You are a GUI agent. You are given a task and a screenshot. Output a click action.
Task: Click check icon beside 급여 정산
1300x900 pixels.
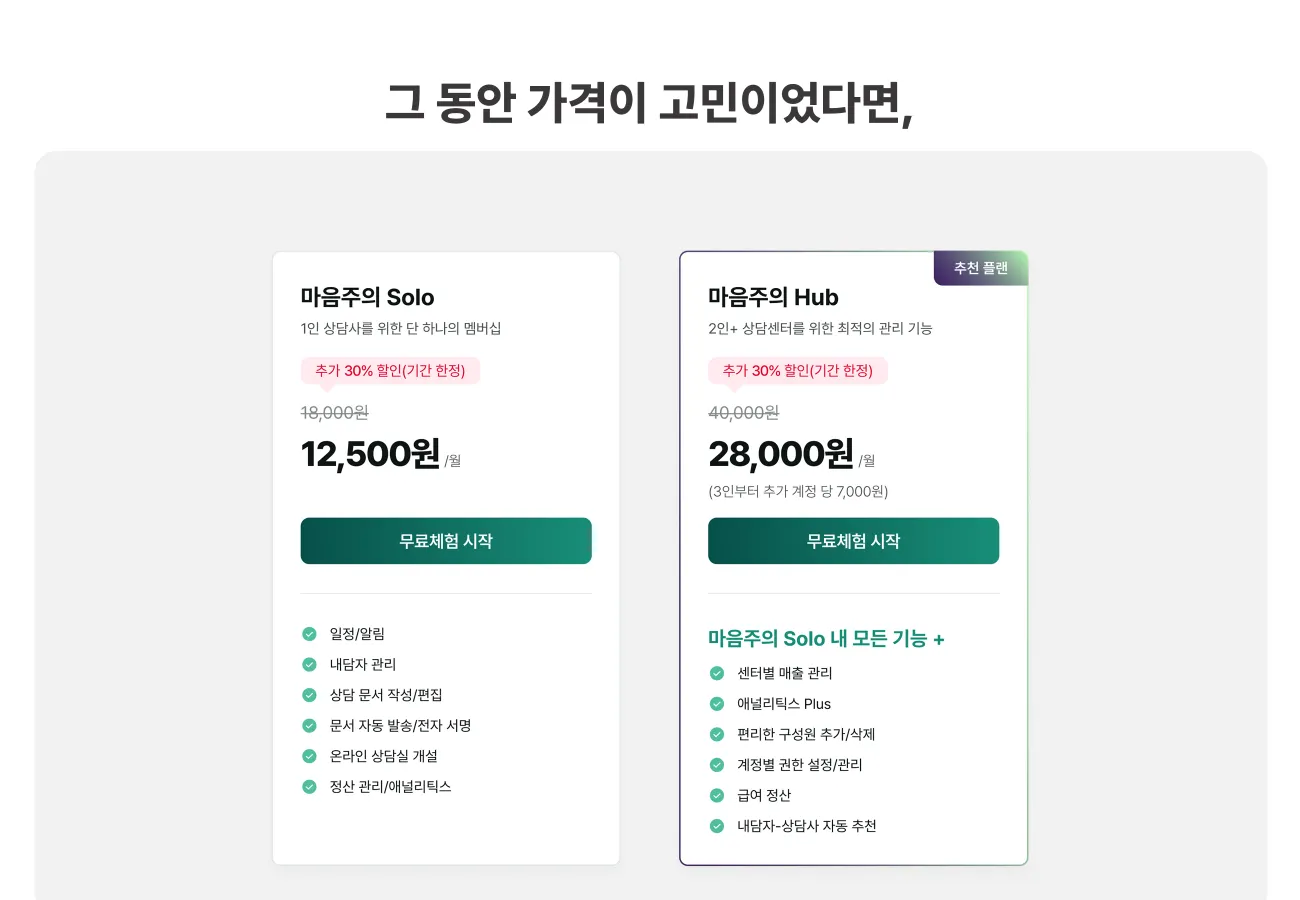[717, 795]
